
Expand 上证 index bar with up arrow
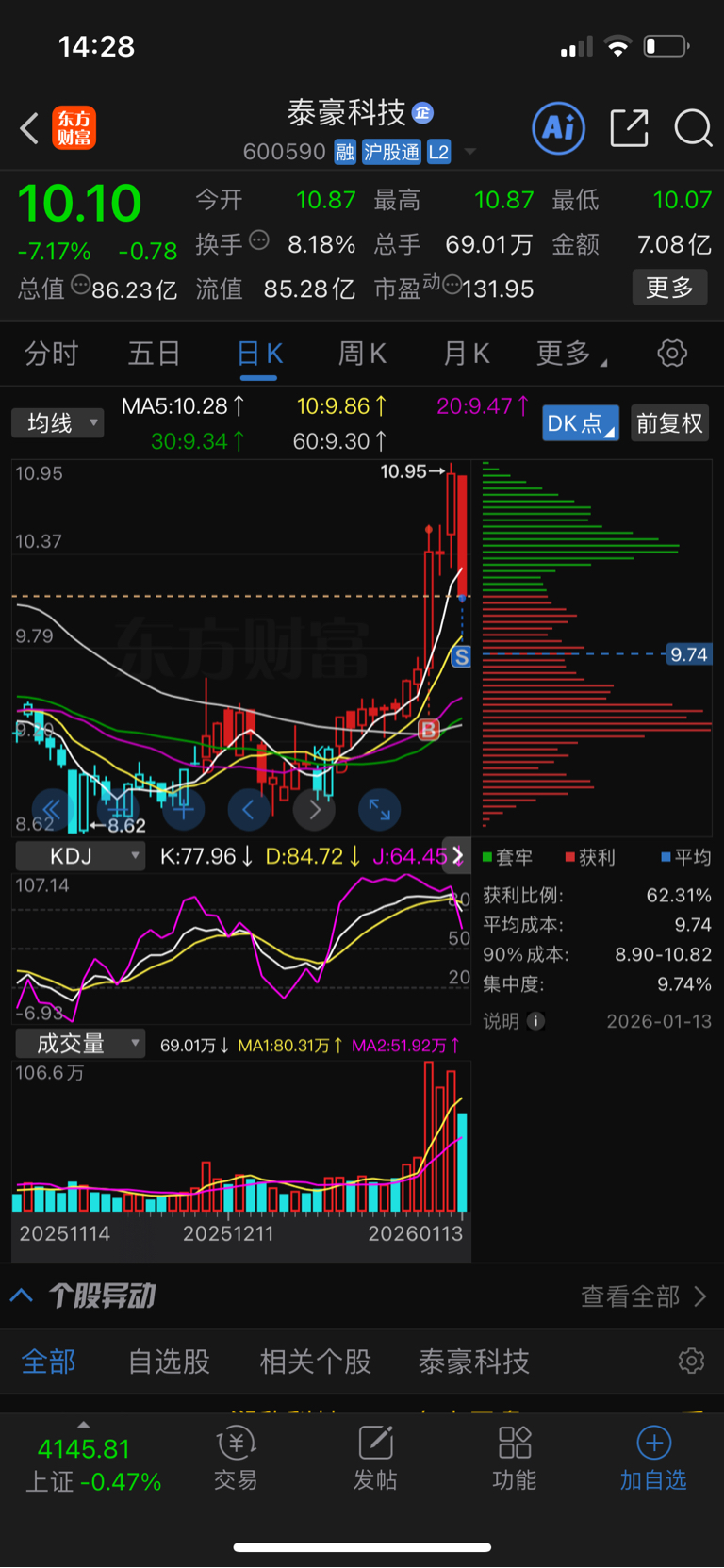coord(84,1425)
